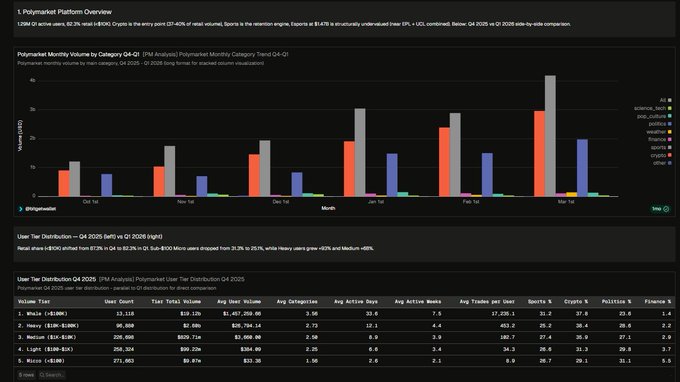Sort table by Avg Categories header
This screenshot has height=382, width=680.
[x=297, y=301]
